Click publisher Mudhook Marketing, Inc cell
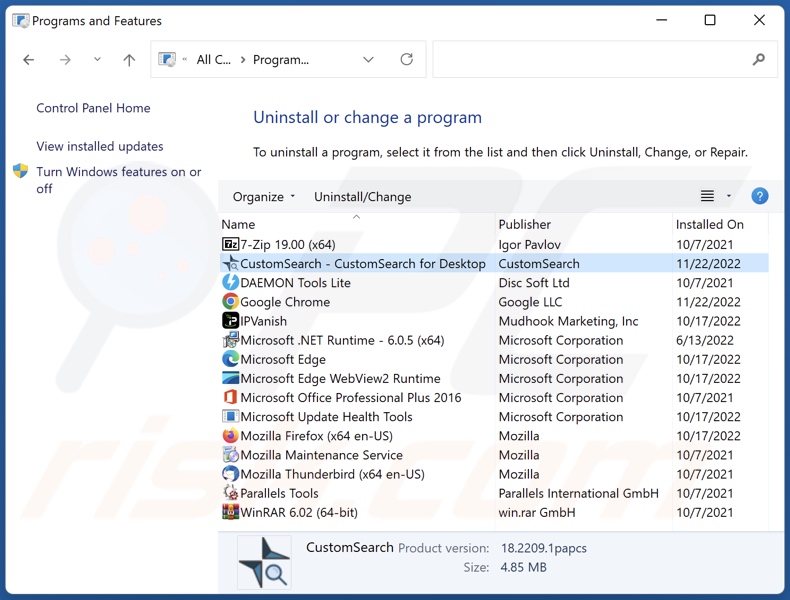The image size is (790, 600). pos(568,321)
